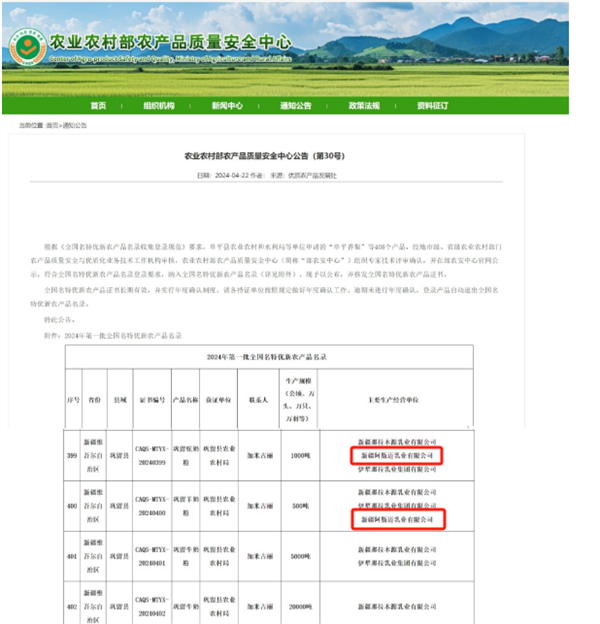This screenshot has height=624, width=600.
Task: Open the 资料征订 navigation menu item
Action: click(x=432, y=105)
